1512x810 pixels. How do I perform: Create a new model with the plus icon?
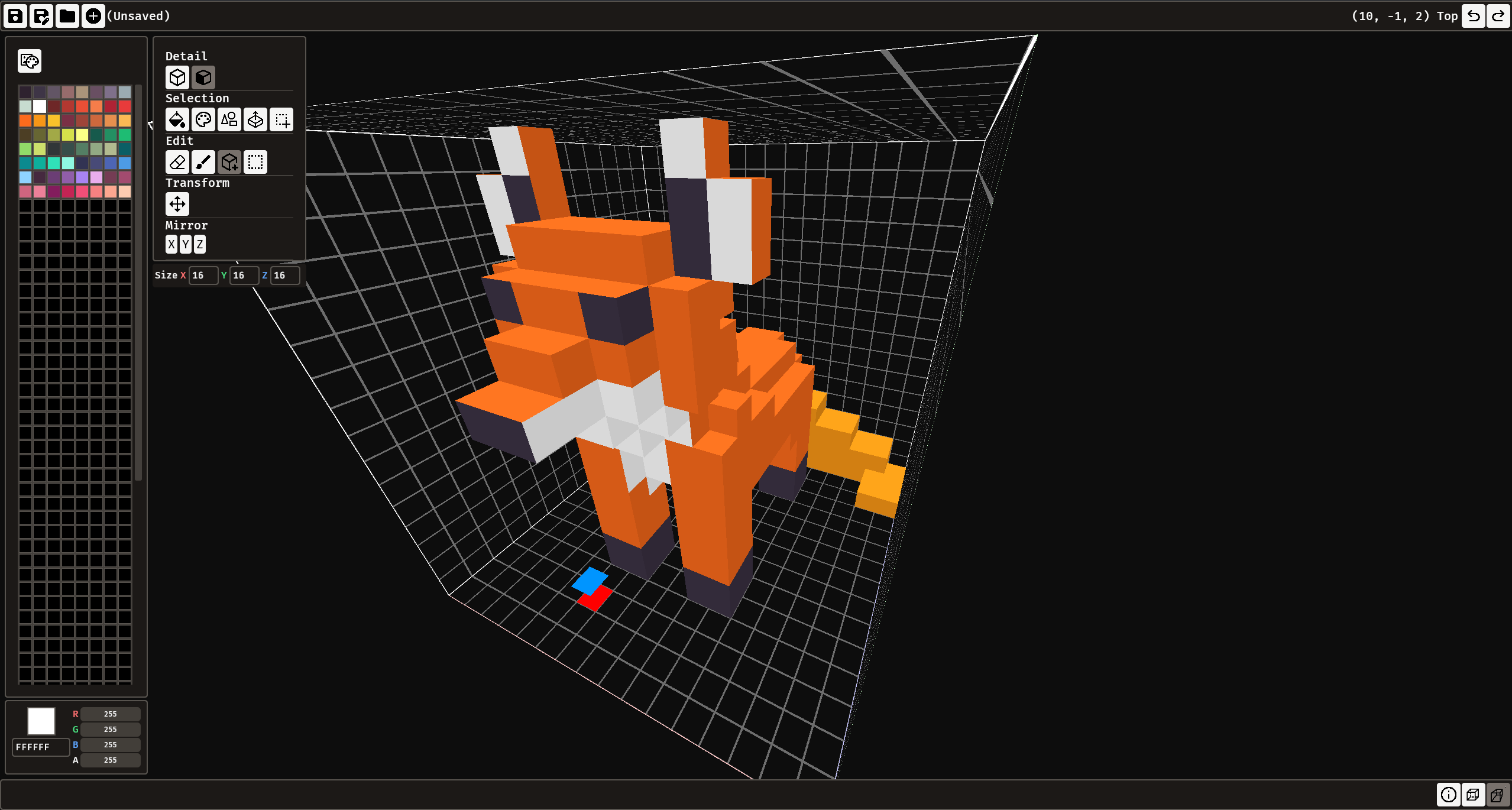93,16
